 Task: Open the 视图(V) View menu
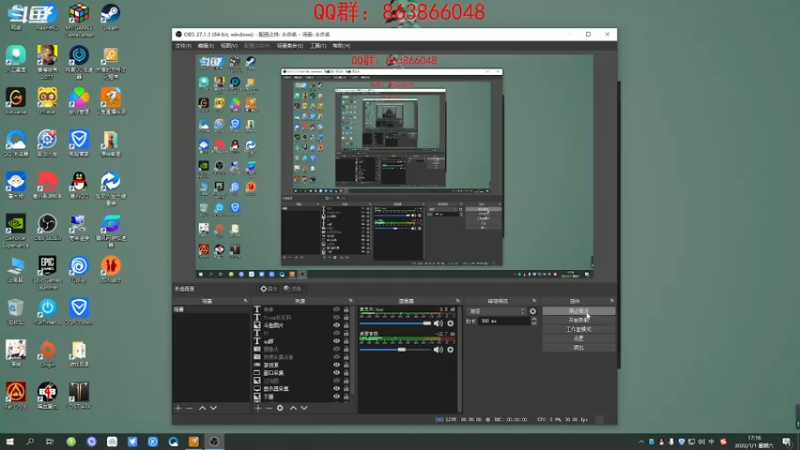point(229,46)
